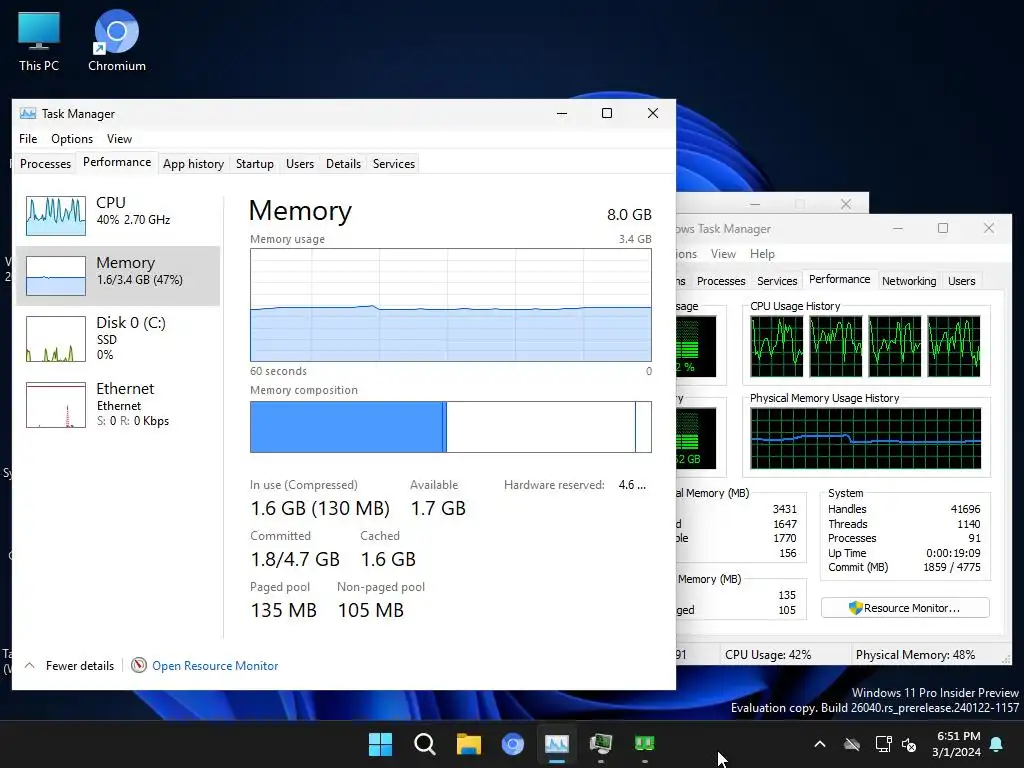The image size is (1024, 768).
Task: Click classic Task Manager taskbar icon
Action: (601, 744)
